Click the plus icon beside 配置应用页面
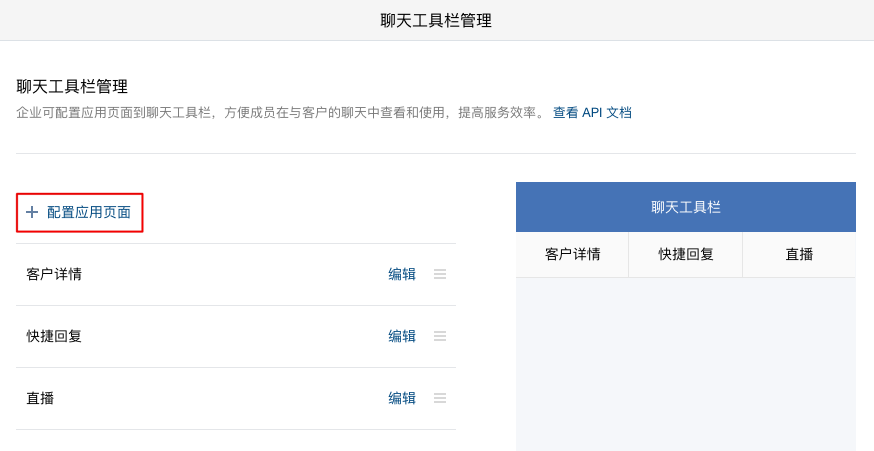 coord(32,212)
